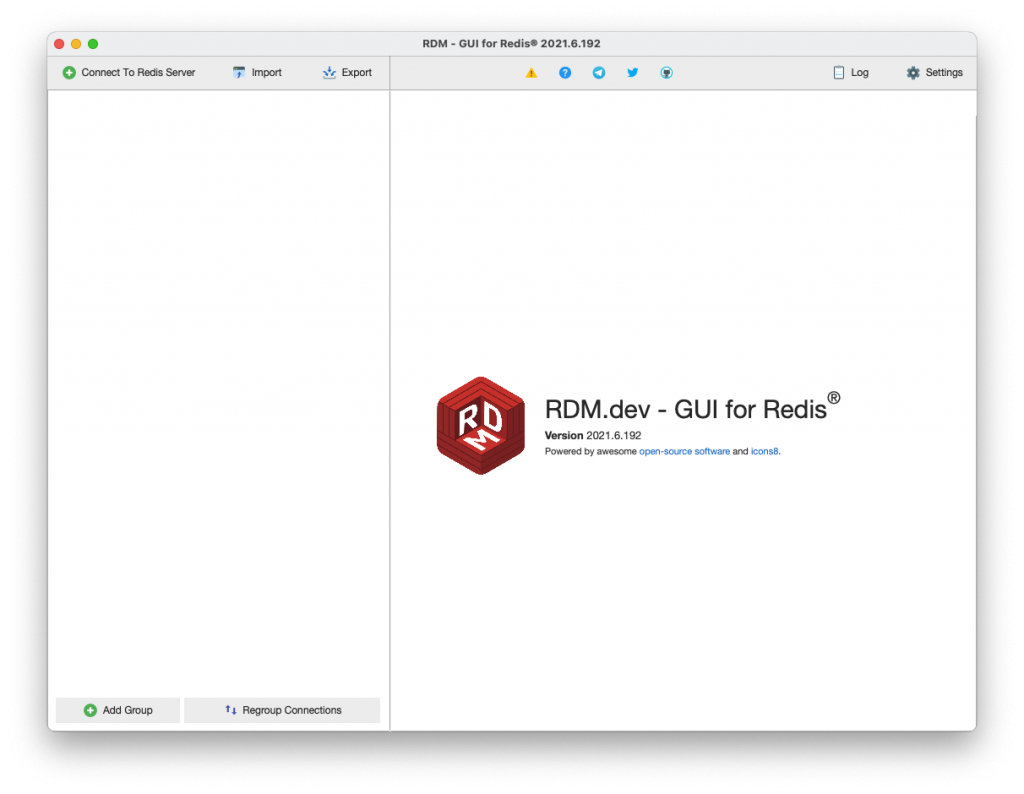Click Regroup Connections button
Screen dimensions: 1024x794
(x=282, y=710)
